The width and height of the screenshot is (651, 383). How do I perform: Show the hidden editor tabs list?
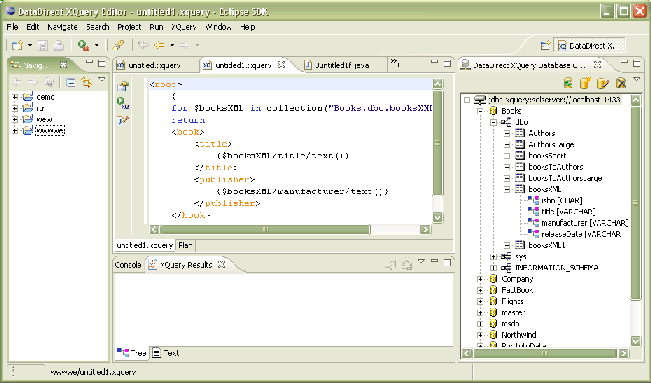395,63
